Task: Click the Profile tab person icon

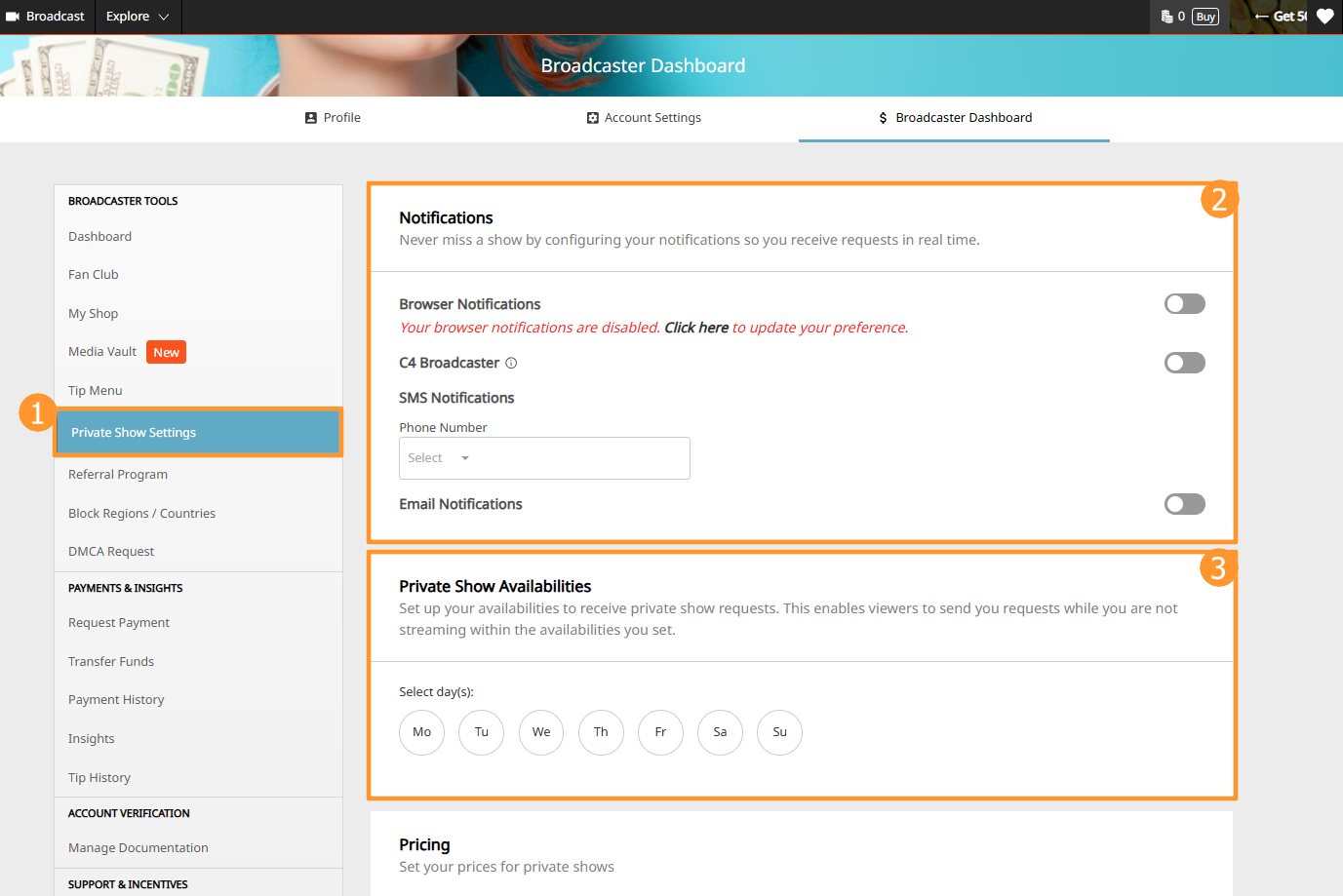Action: [311, 118]
